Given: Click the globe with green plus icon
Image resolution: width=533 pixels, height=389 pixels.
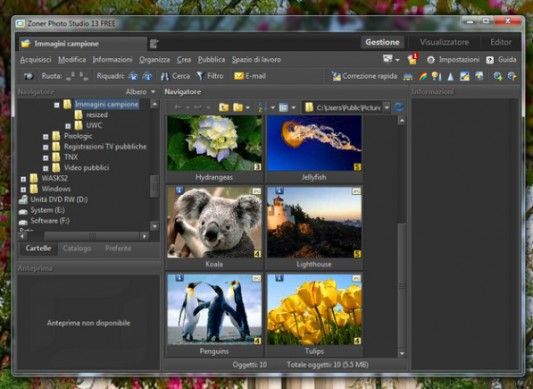Looking at the screenshot, I should pyautogui.click(x=497, y=77).
